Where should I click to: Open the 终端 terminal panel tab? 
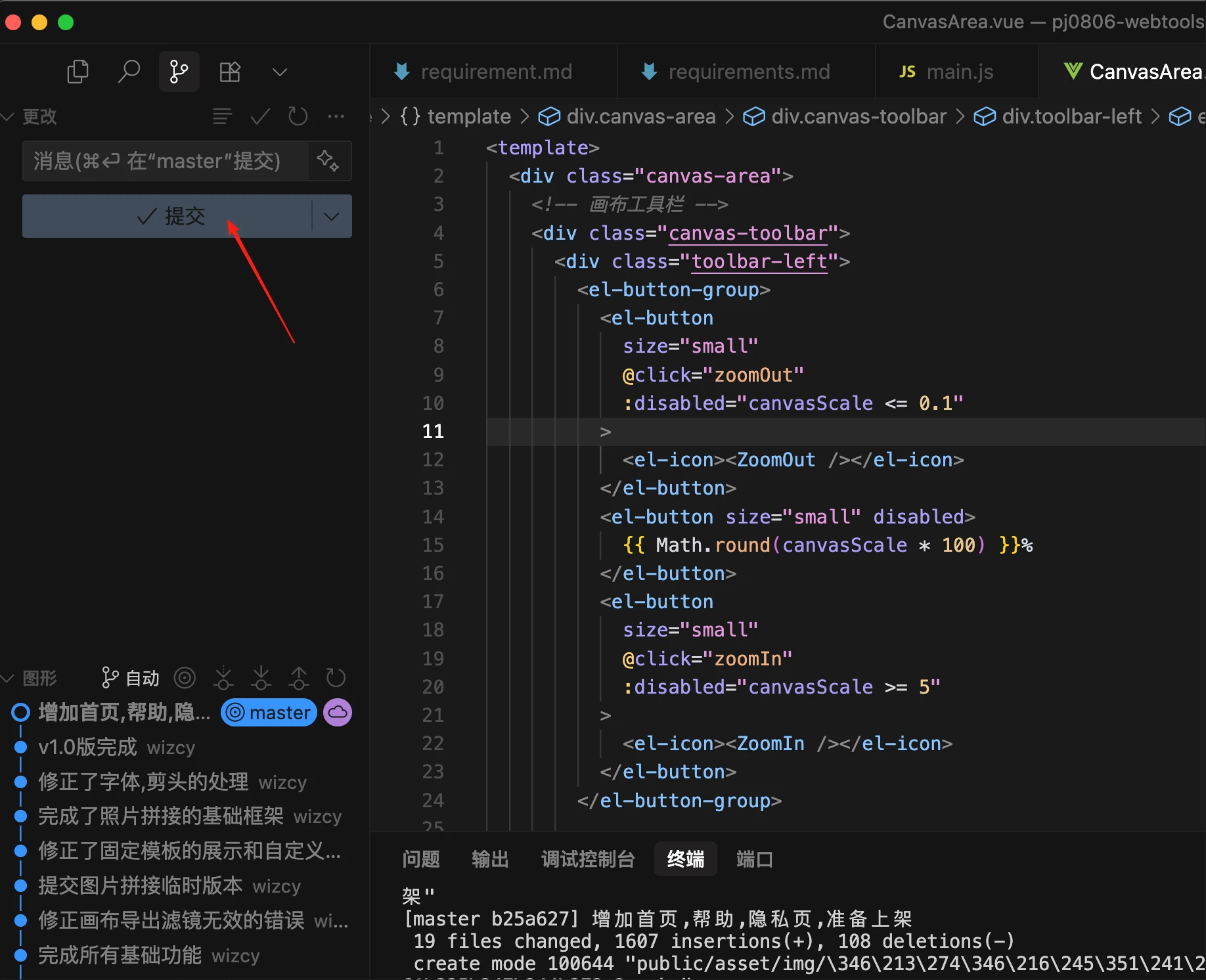pos(686,859)
